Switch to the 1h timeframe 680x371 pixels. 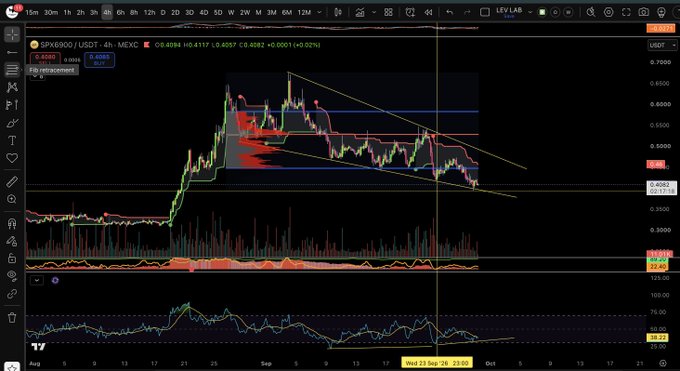(67, 12)
